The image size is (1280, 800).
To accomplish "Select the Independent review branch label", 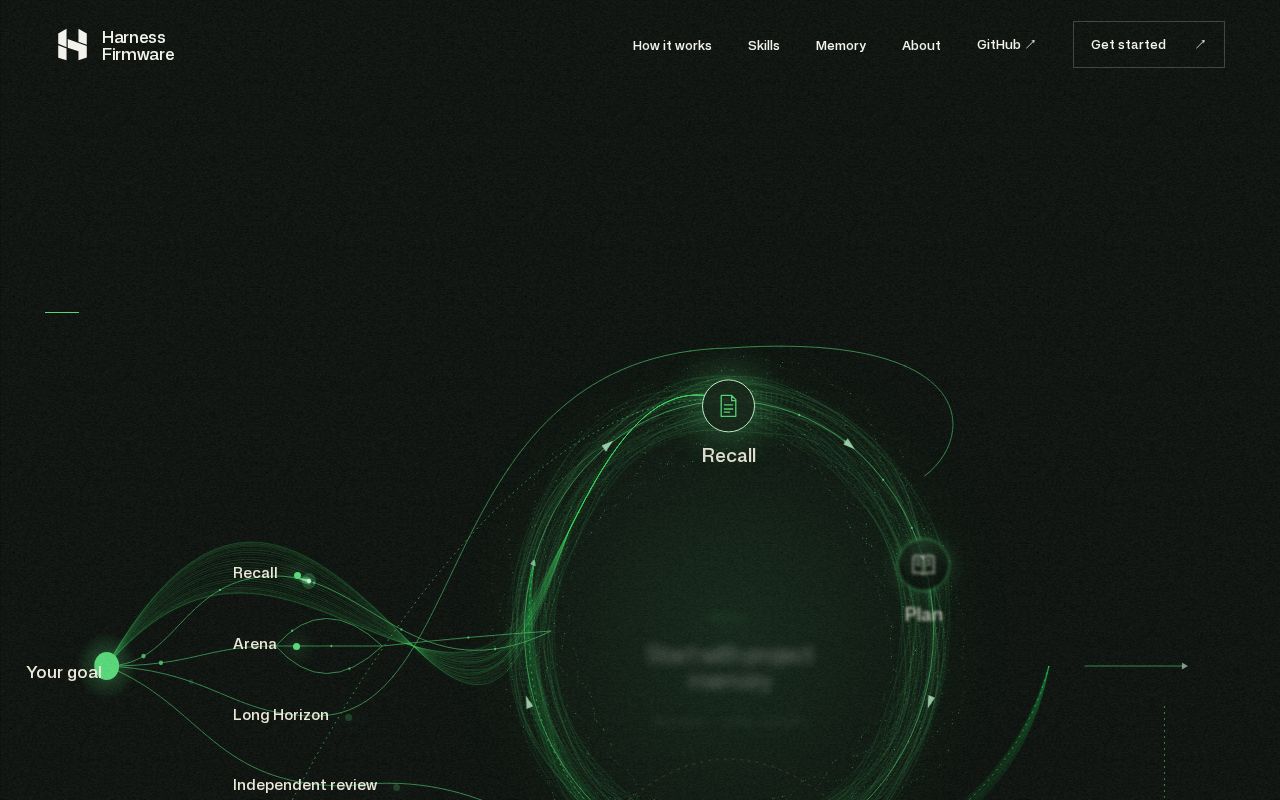I will click(305, 785).
